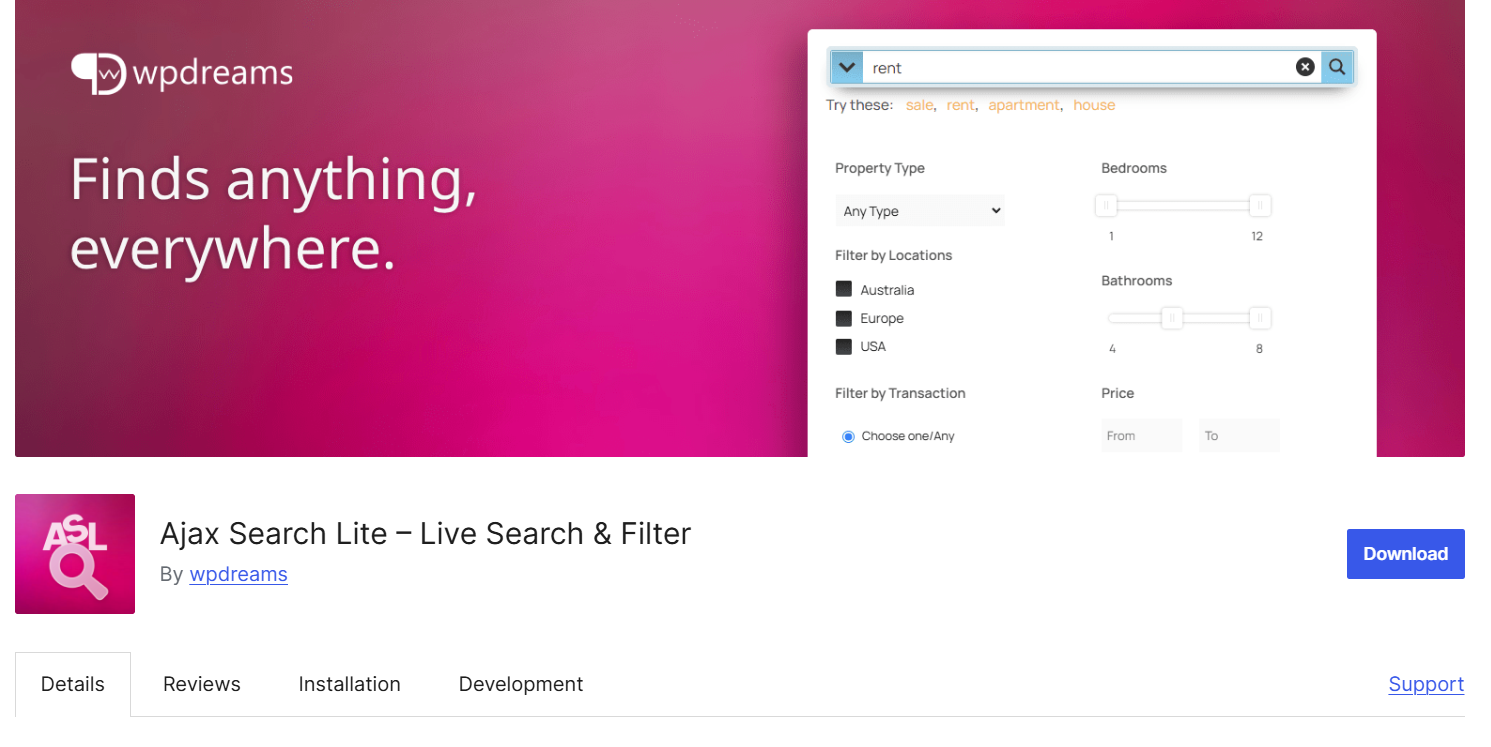Image resolution: width=1491 pixels, height=747 pixels.
Task: Switch to the Reviews tab
Action: (202, 684)
